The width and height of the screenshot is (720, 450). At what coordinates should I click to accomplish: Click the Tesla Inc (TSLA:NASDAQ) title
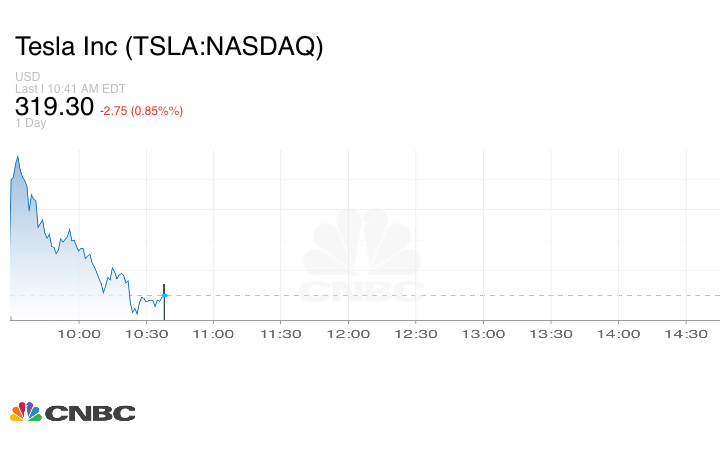point(169,47)
